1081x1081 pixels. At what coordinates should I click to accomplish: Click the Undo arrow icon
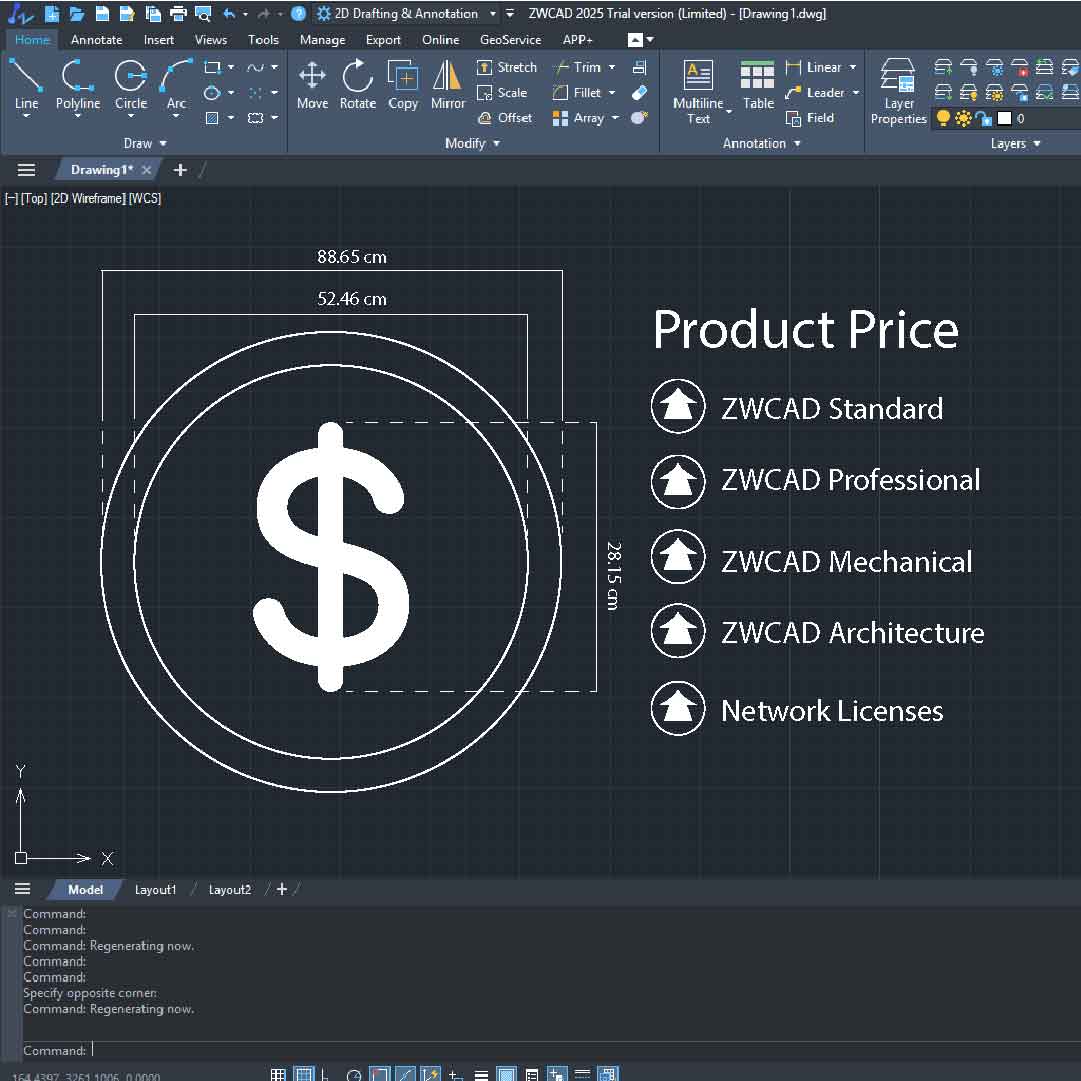[x=230, y=13]
